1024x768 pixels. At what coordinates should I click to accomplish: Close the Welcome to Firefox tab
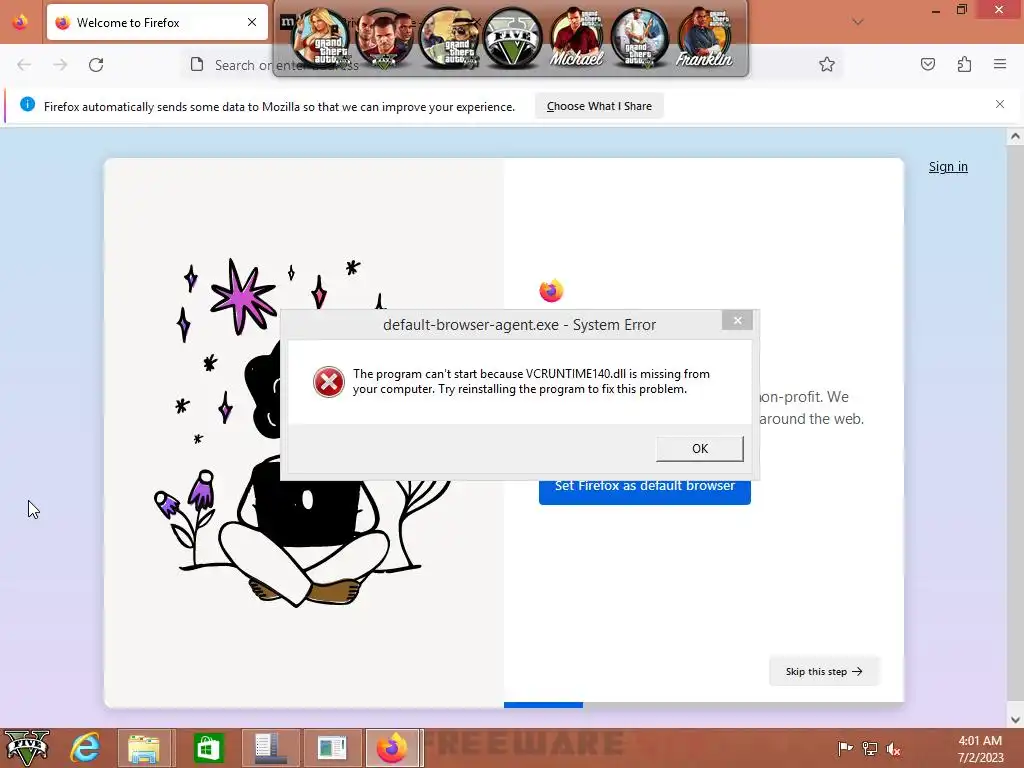click(251, 22)
